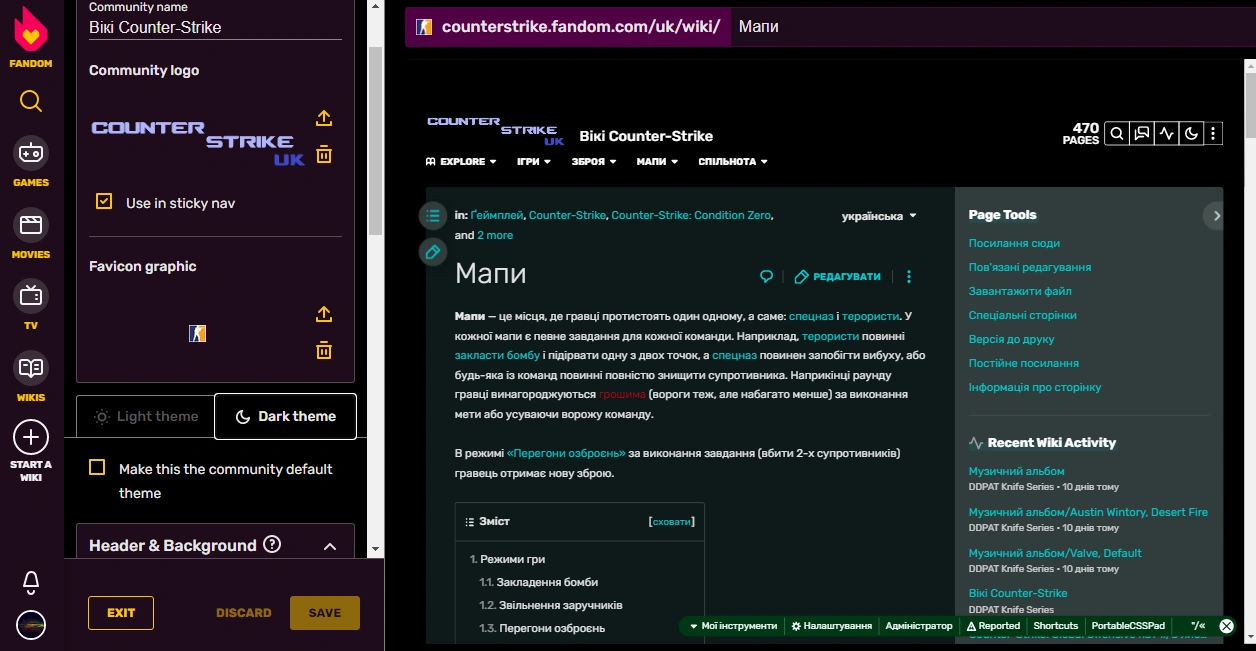Collapse the right rail chevron
This screenshot has height=651, width=1256.
click(x=1216, y=215)
